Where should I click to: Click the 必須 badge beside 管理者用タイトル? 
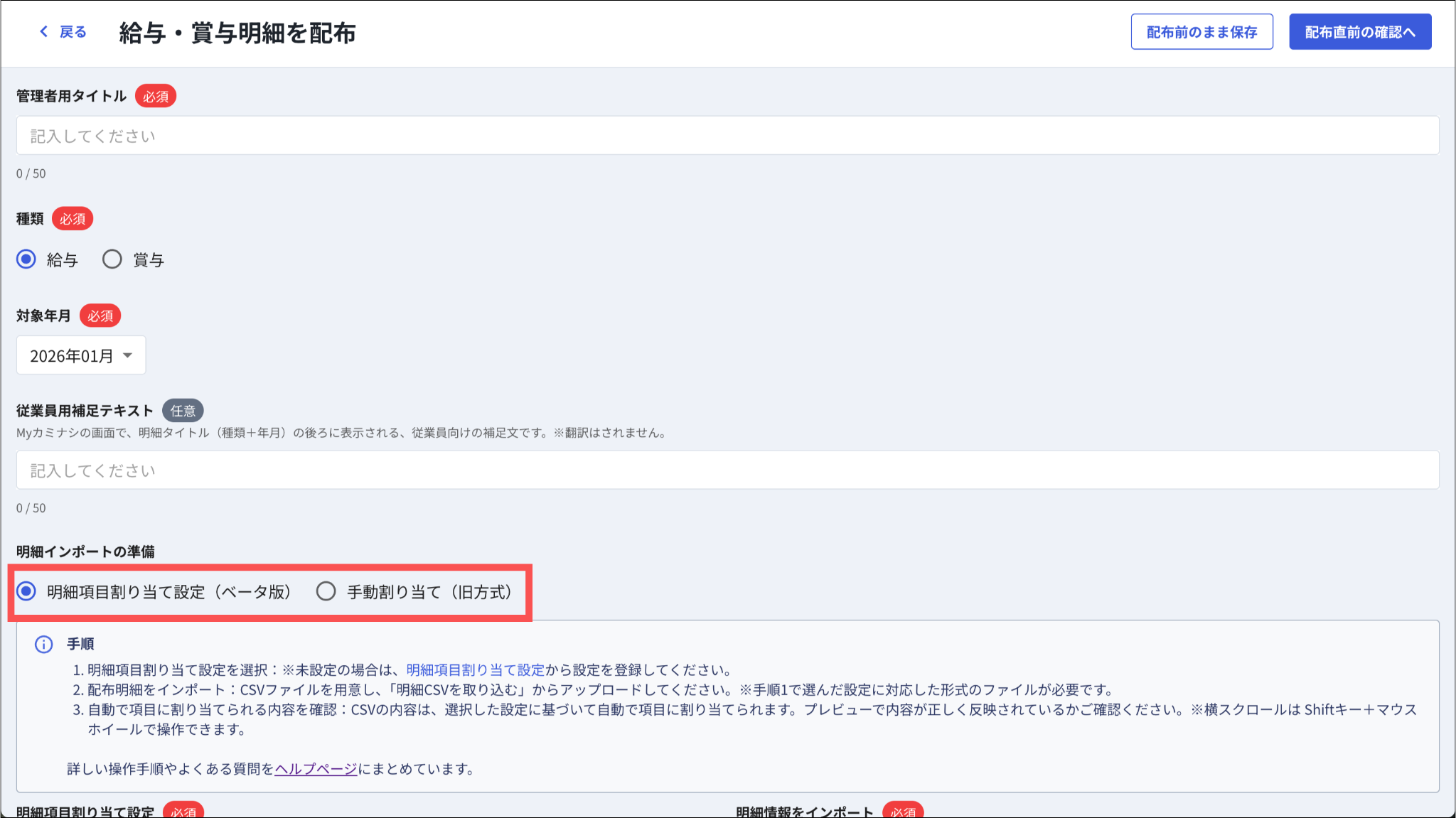pyautogui.click(x=155, y=97)
